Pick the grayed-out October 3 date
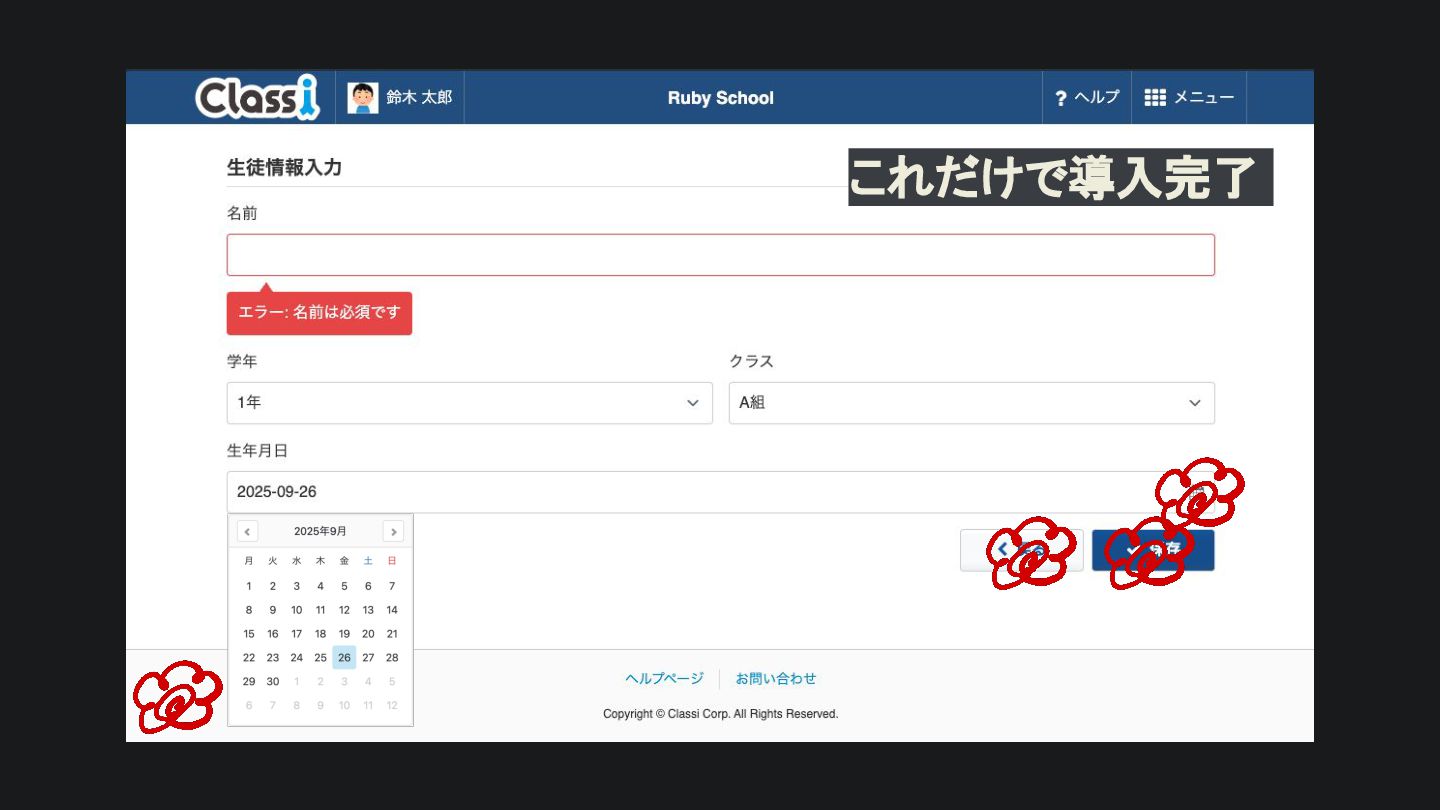The image size is (1440, 810). click(344, 682)
